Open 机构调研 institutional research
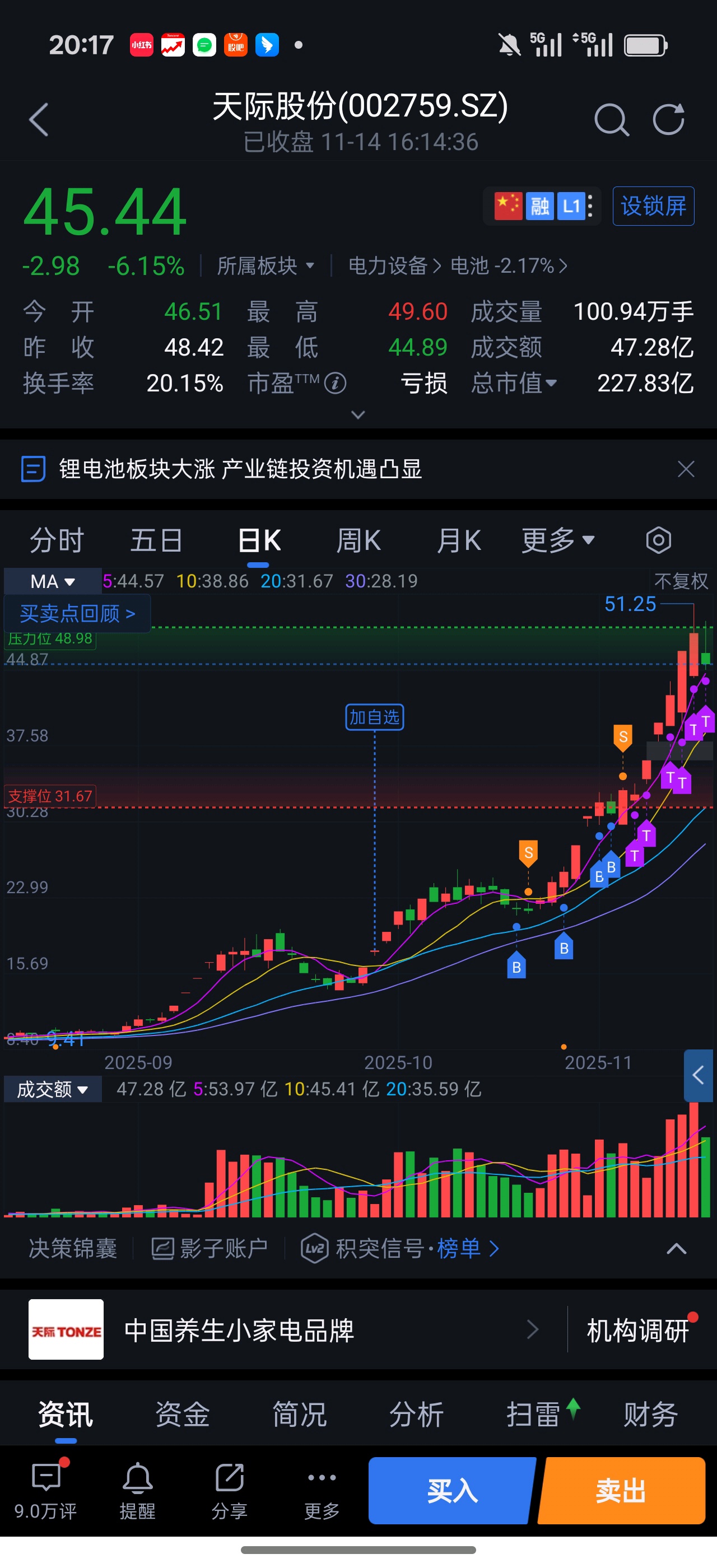The width and height of the screenshot is (717, 1568). (x=638, y=1330)
